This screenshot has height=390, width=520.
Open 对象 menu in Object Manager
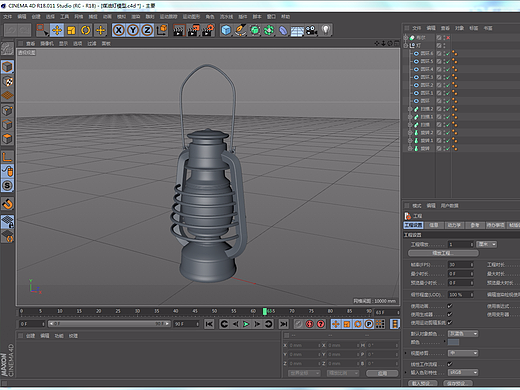point(460,28)
